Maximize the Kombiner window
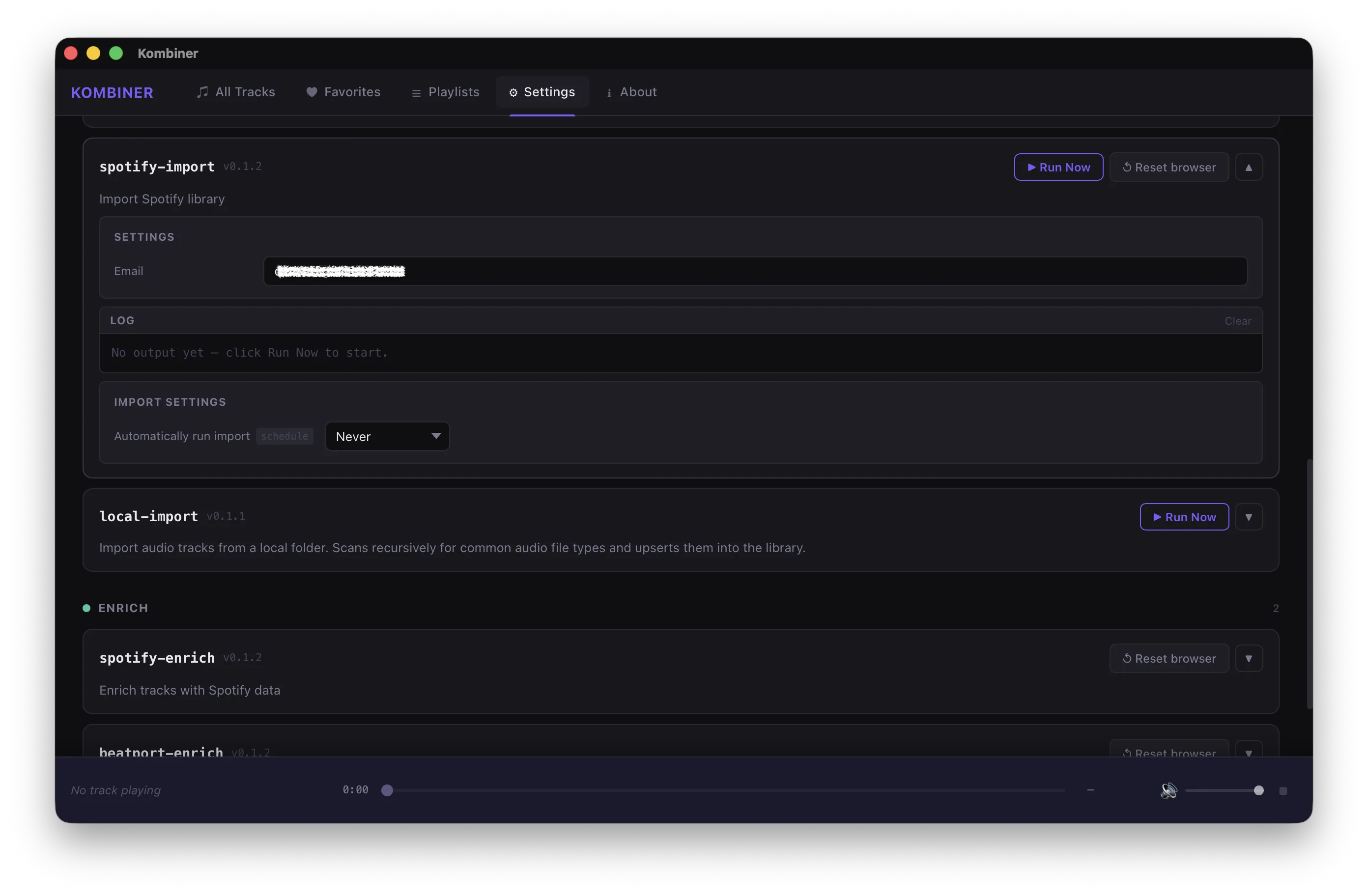 [x=116, y=54]
